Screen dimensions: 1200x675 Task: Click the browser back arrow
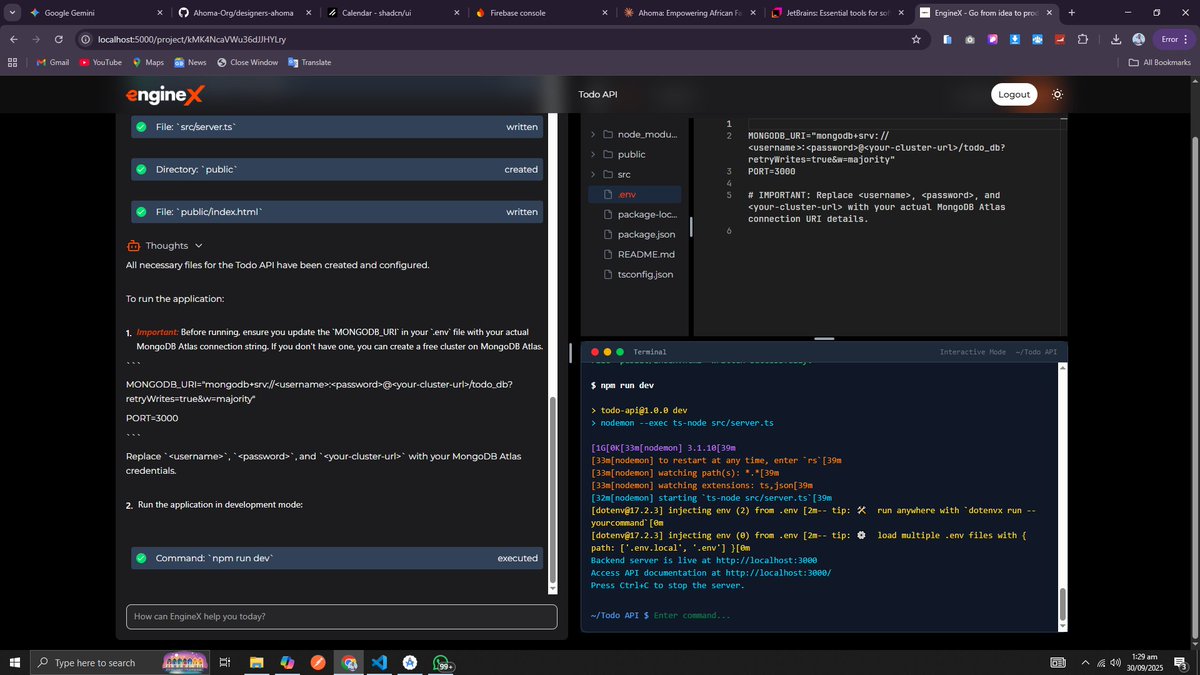point(14,39)
